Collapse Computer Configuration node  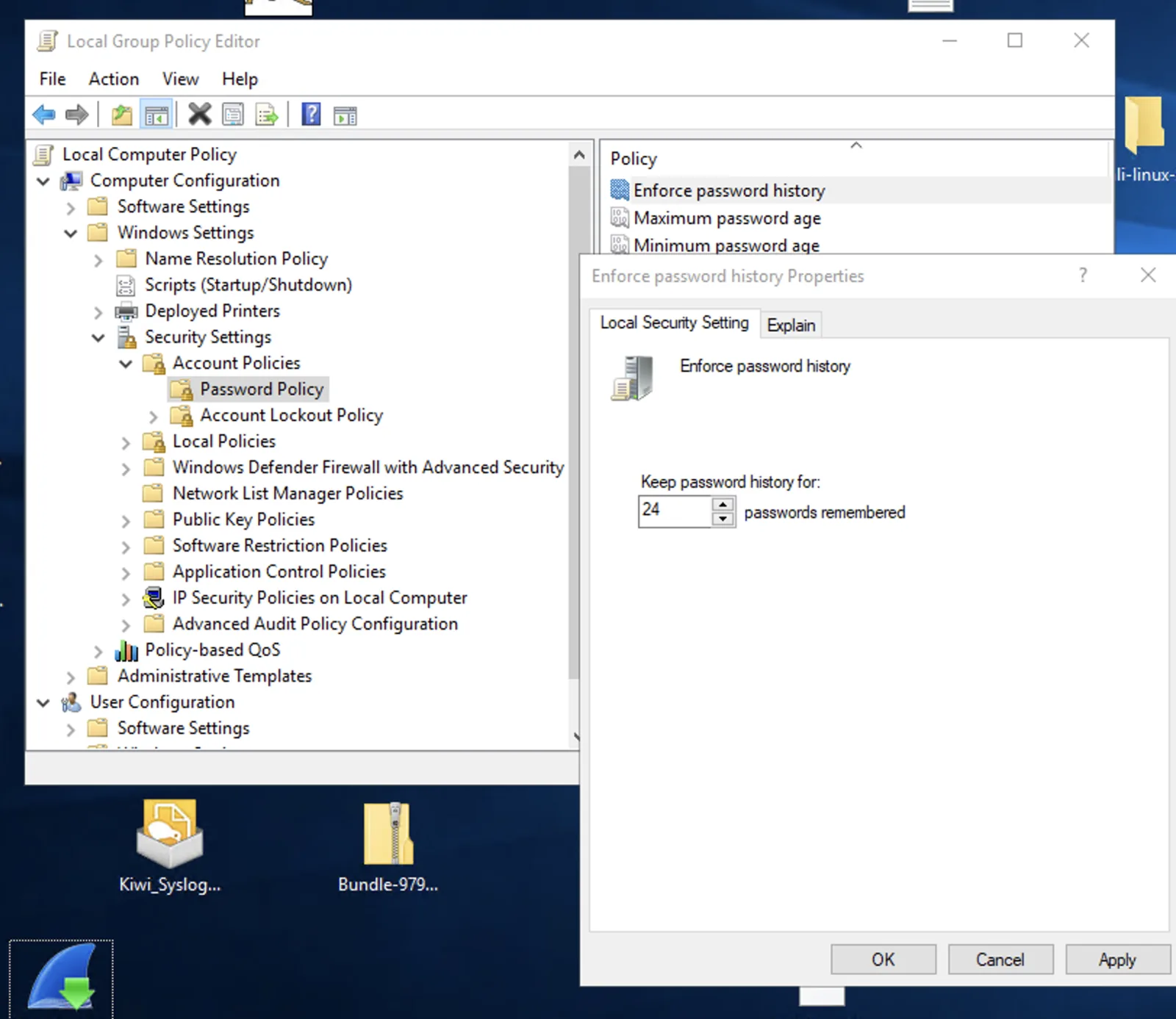tap(43, 181)
